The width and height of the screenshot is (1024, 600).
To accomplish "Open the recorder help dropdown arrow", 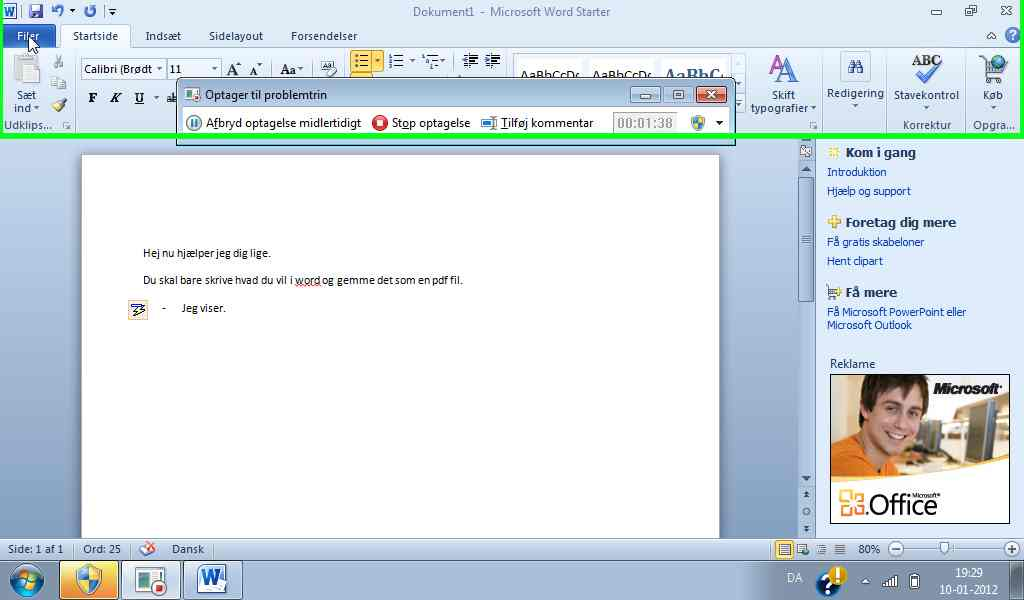I will (x=719, y=123).
